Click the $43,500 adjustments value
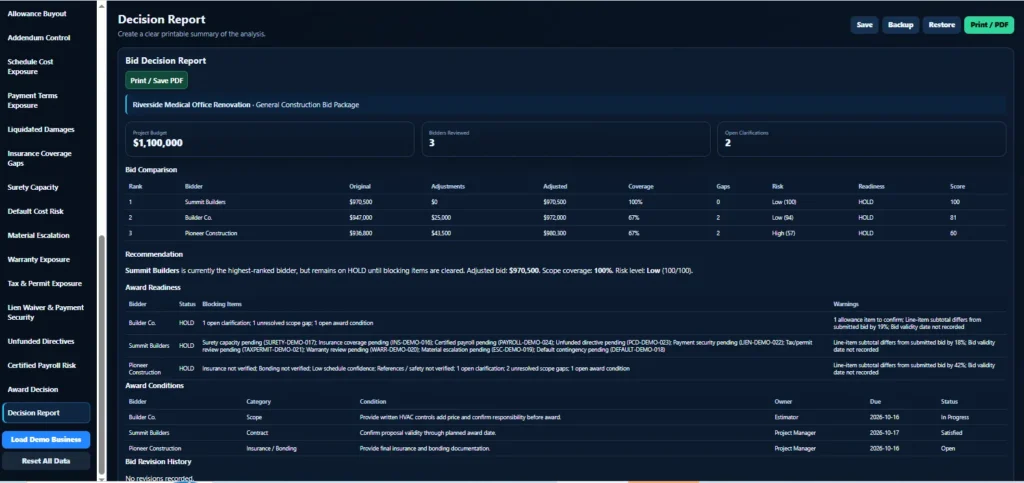This screenshot has height=483, width=1024. click(441, 233)
